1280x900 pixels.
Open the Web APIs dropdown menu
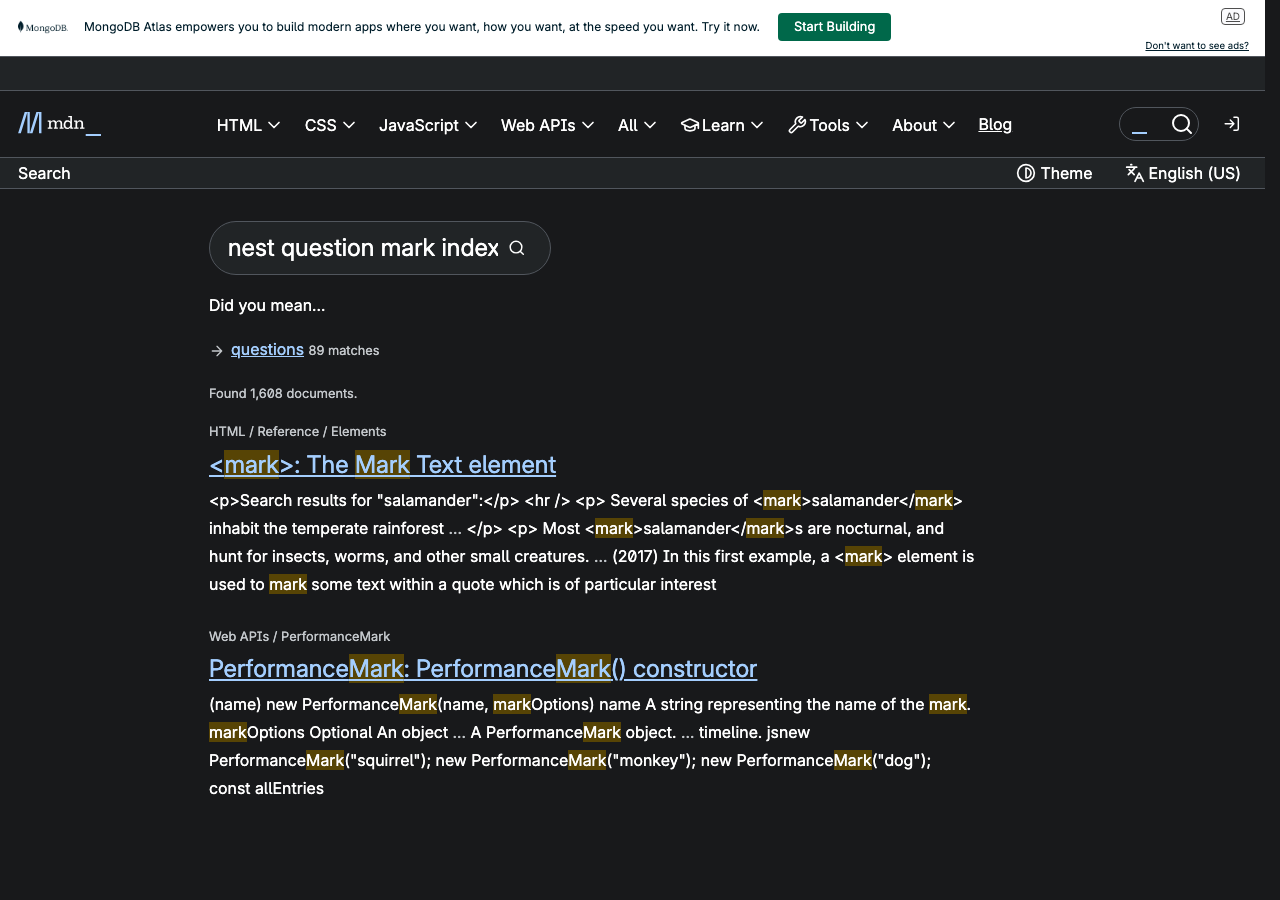coord(547,125)
